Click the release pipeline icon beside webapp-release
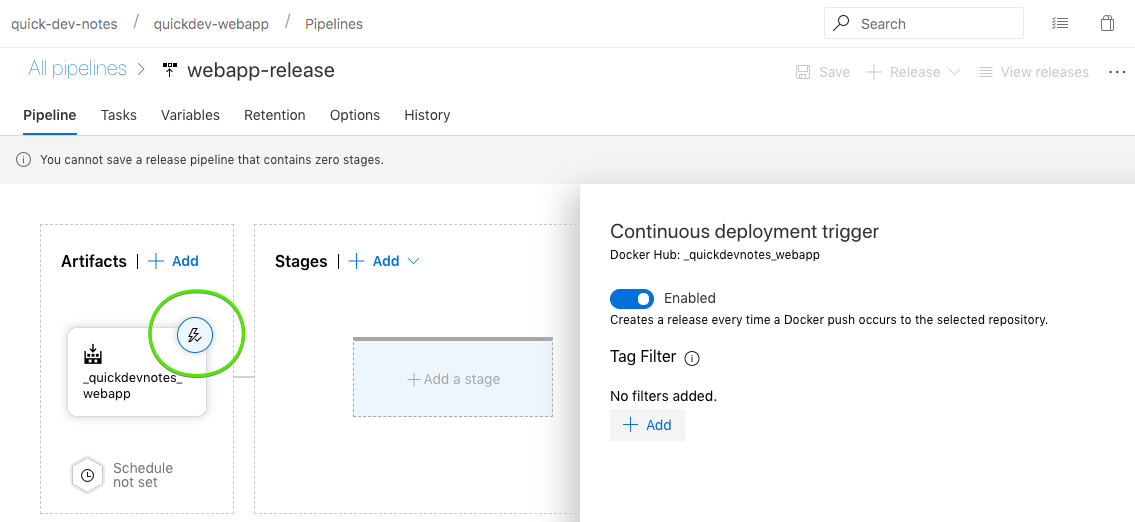1135x522 pixels. point(170,70)
